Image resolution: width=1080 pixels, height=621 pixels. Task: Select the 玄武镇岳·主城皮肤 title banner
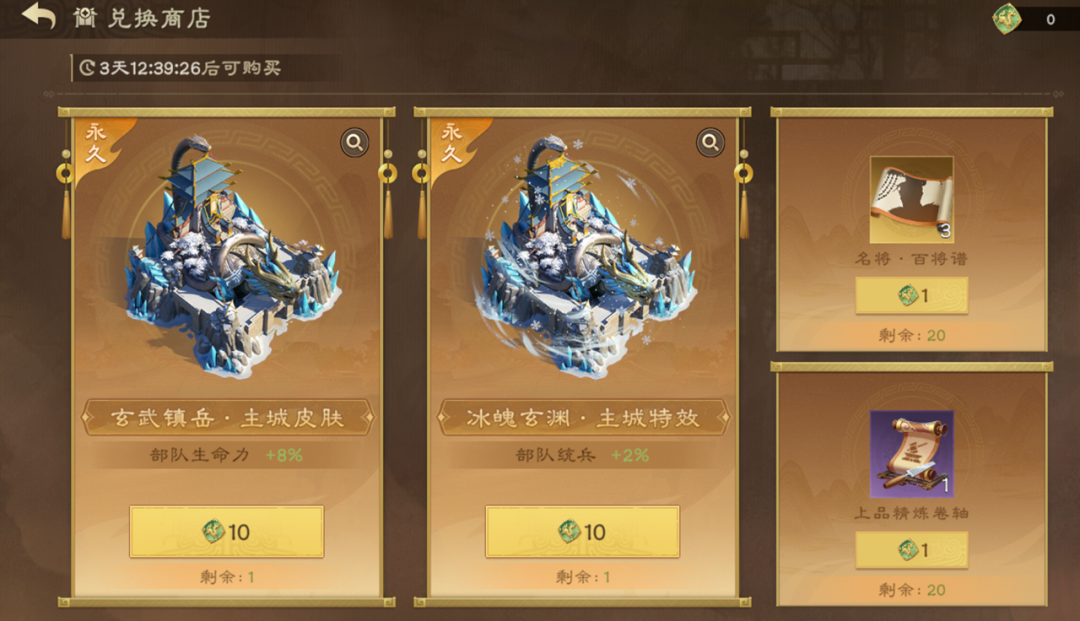(227, 417)
